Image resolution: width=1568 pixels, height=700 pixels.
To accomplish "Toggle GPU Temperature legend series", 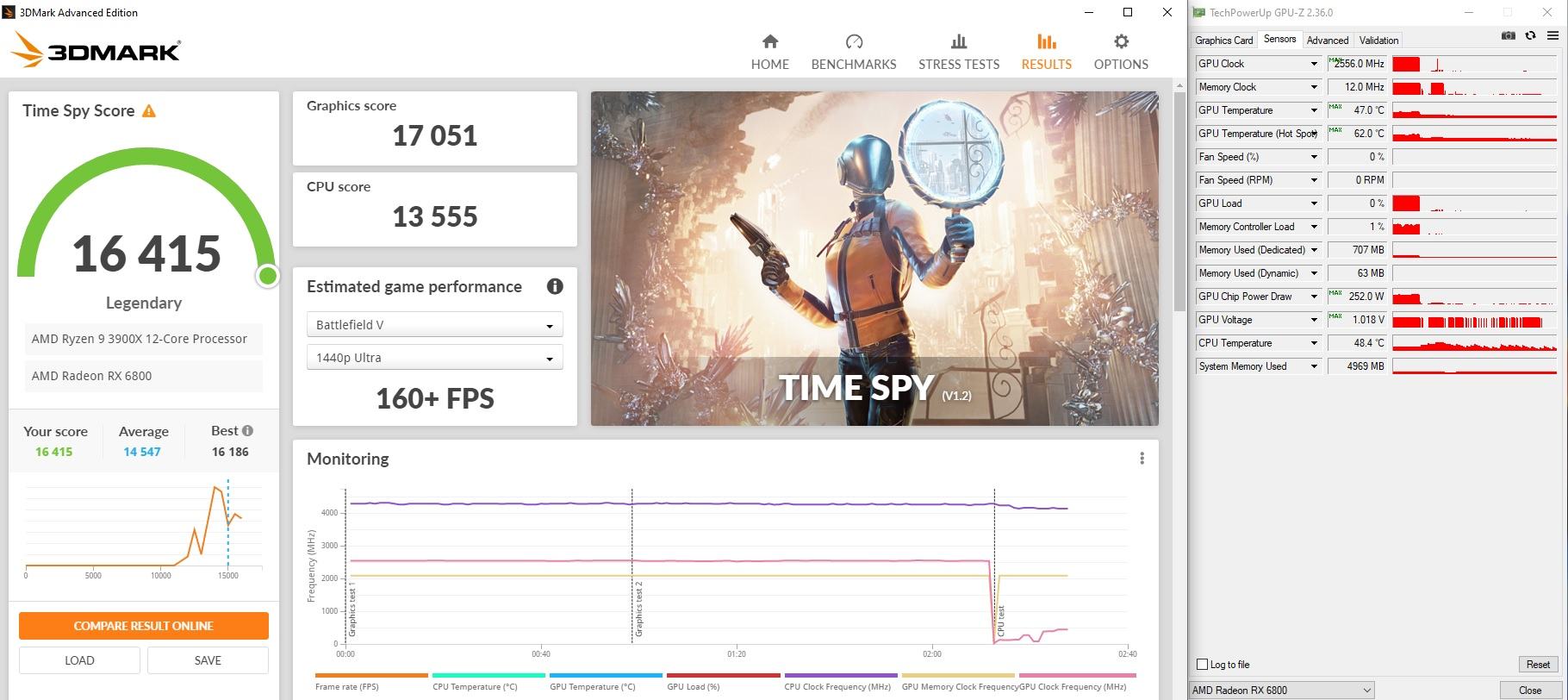I will (x=606, y=681).
